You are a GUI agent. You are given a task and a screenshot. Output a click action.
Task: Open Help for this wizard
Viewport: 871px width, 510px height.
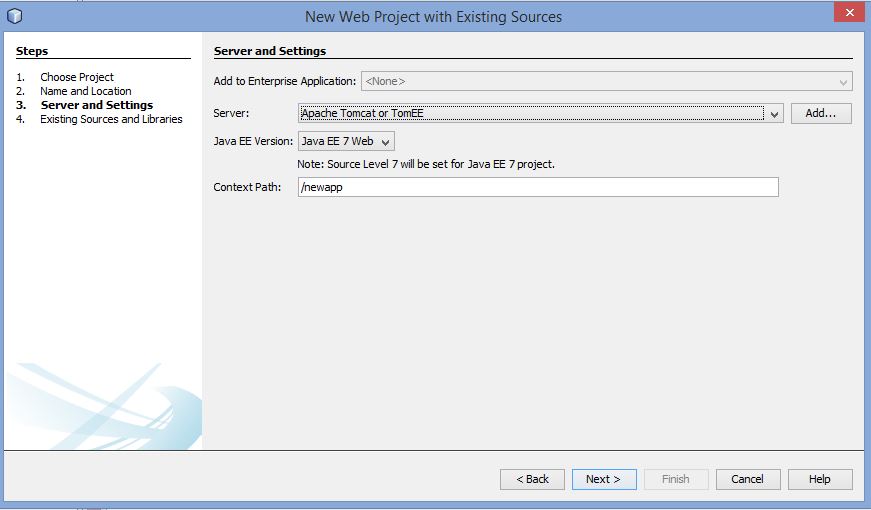click(820, 479)
